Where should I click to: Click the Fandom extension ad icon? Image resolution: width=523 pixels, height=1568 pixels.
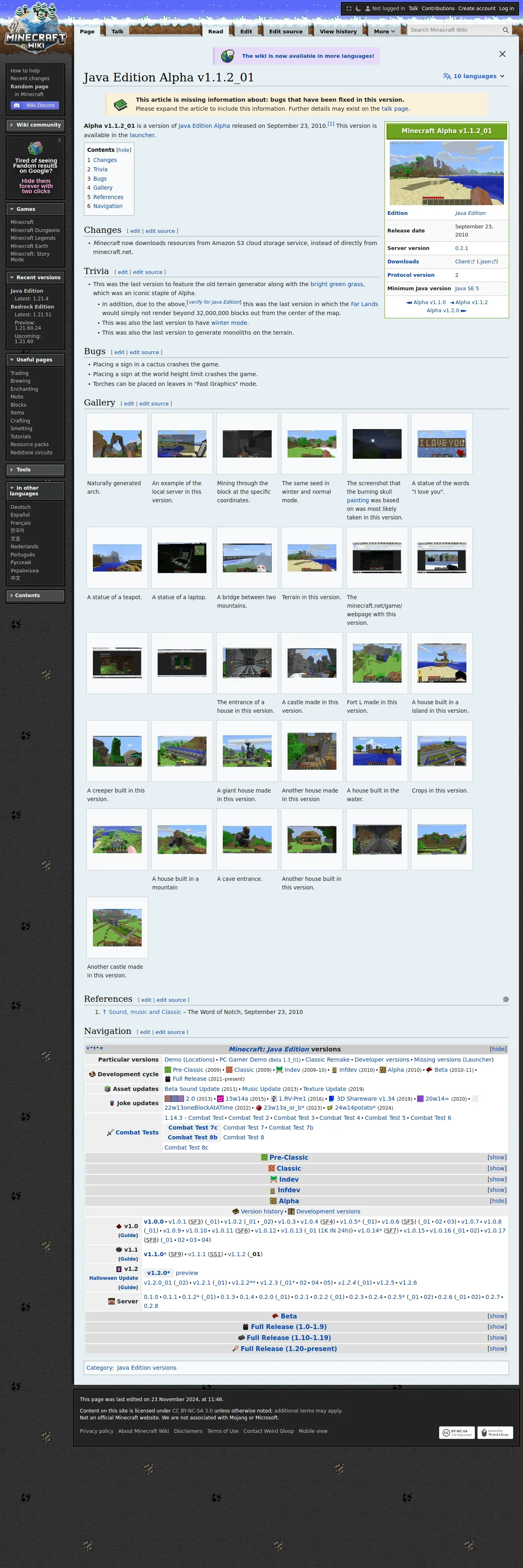point(35,148)
